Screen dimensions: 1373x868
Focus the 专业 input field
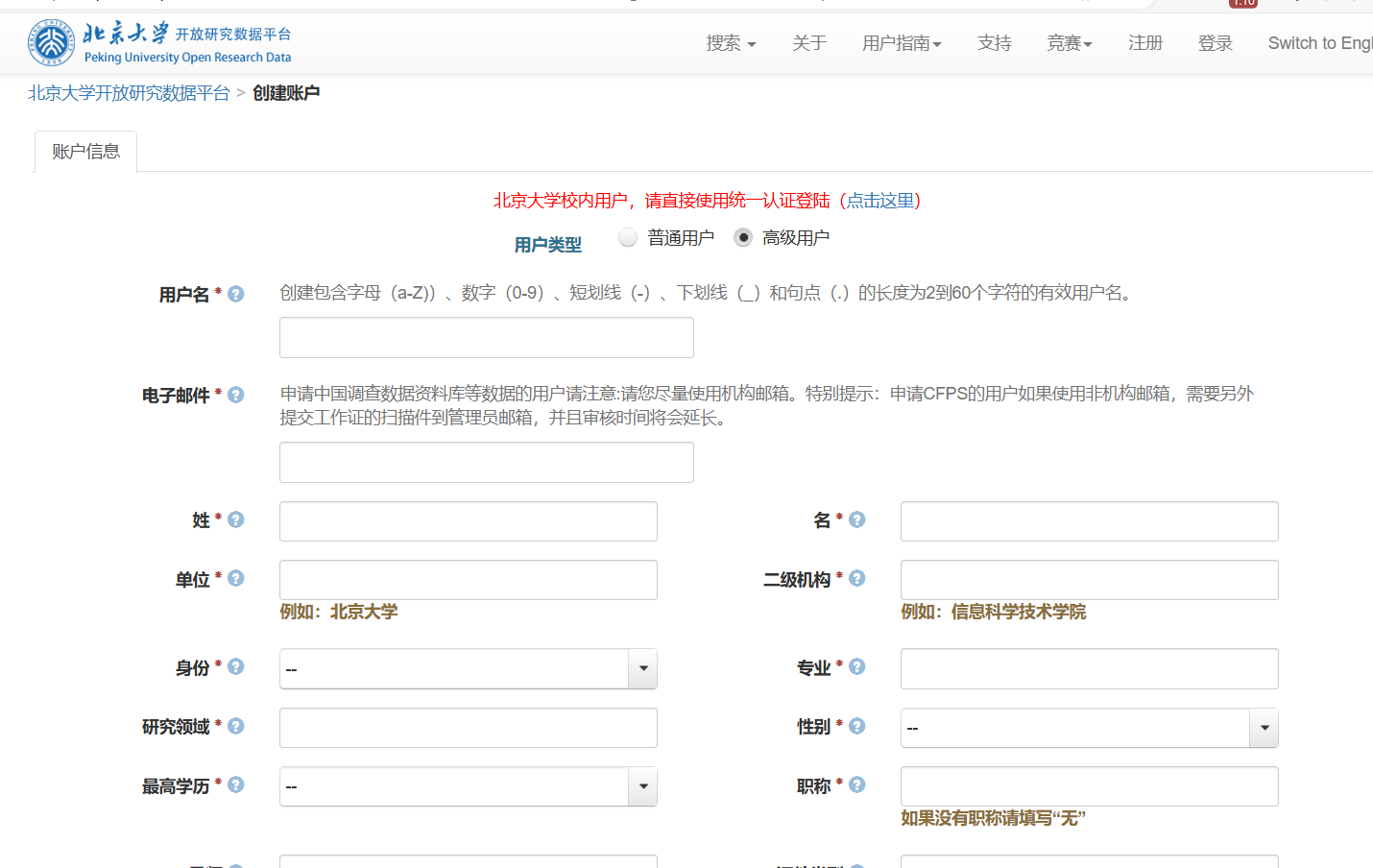1089,668
